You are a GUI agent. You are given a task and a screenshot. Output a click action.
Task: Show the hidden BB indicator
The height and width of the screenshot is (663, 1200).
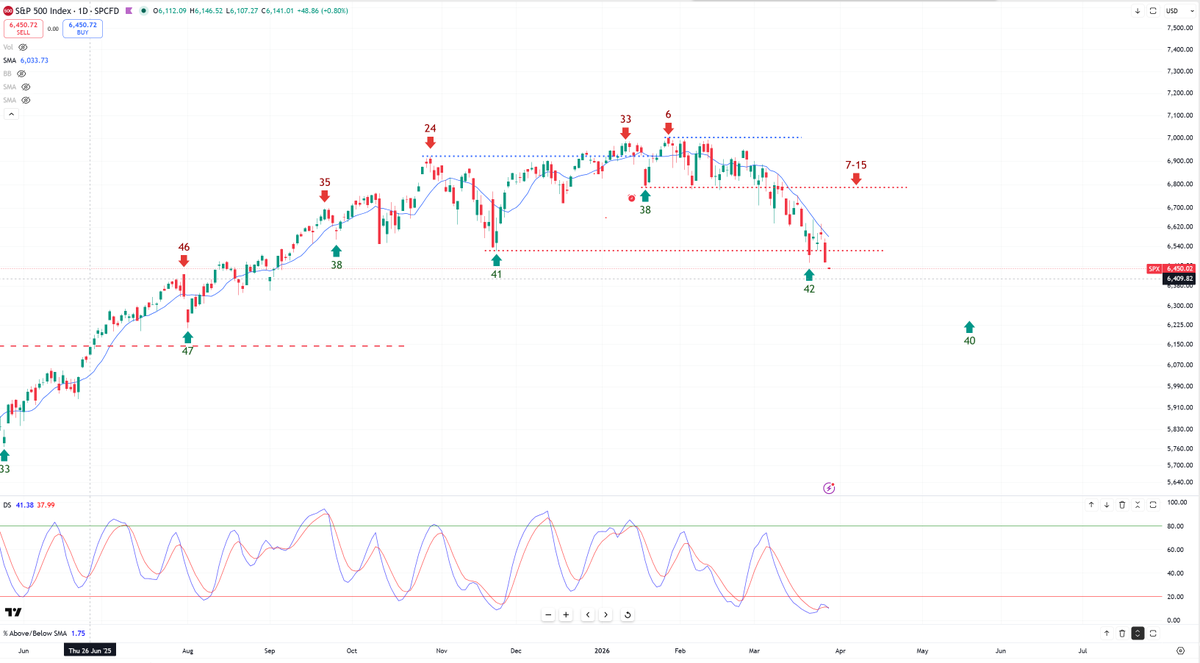[20, 74]
